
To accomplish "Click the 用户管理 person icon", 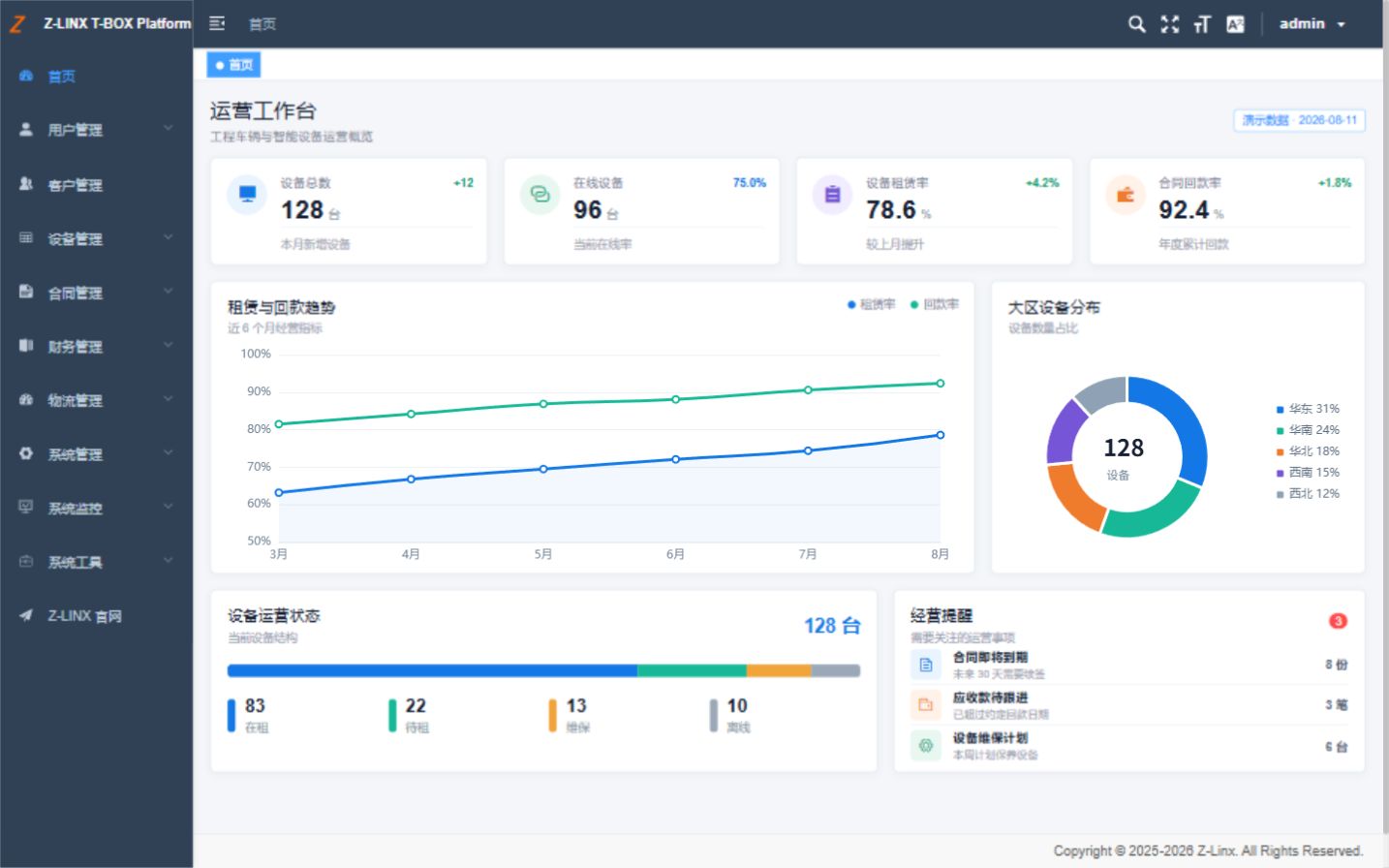I will click(26, 129).
